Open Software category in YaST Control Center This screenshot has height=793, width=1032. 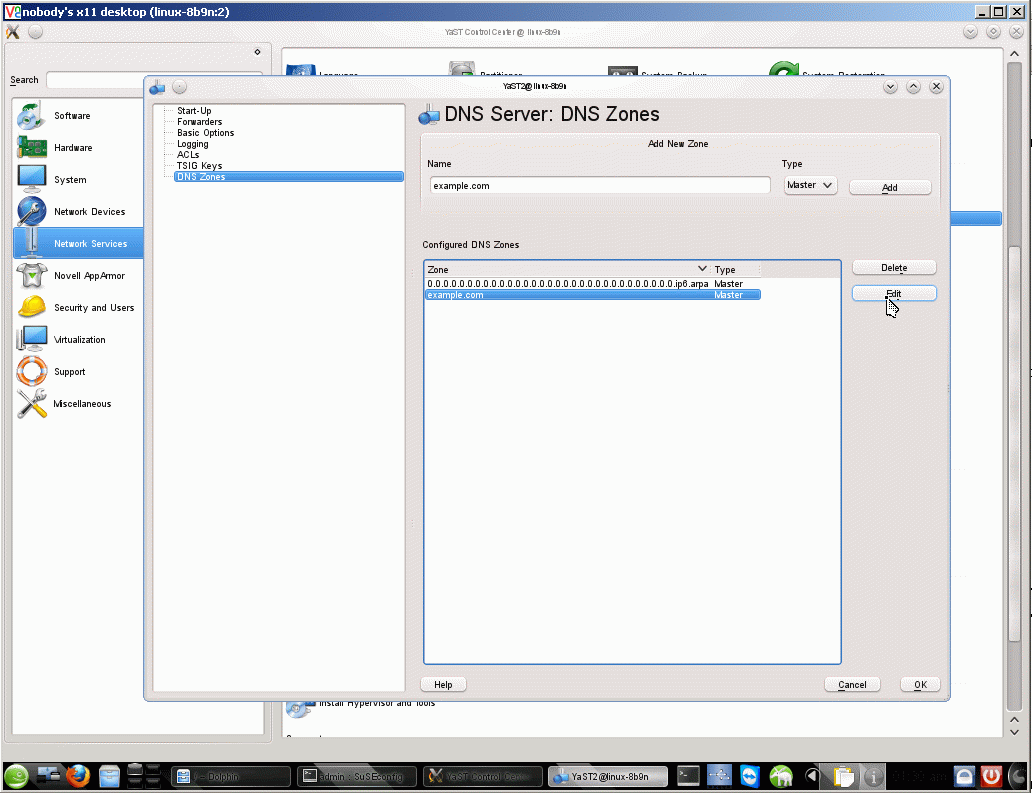coord(72,116)
